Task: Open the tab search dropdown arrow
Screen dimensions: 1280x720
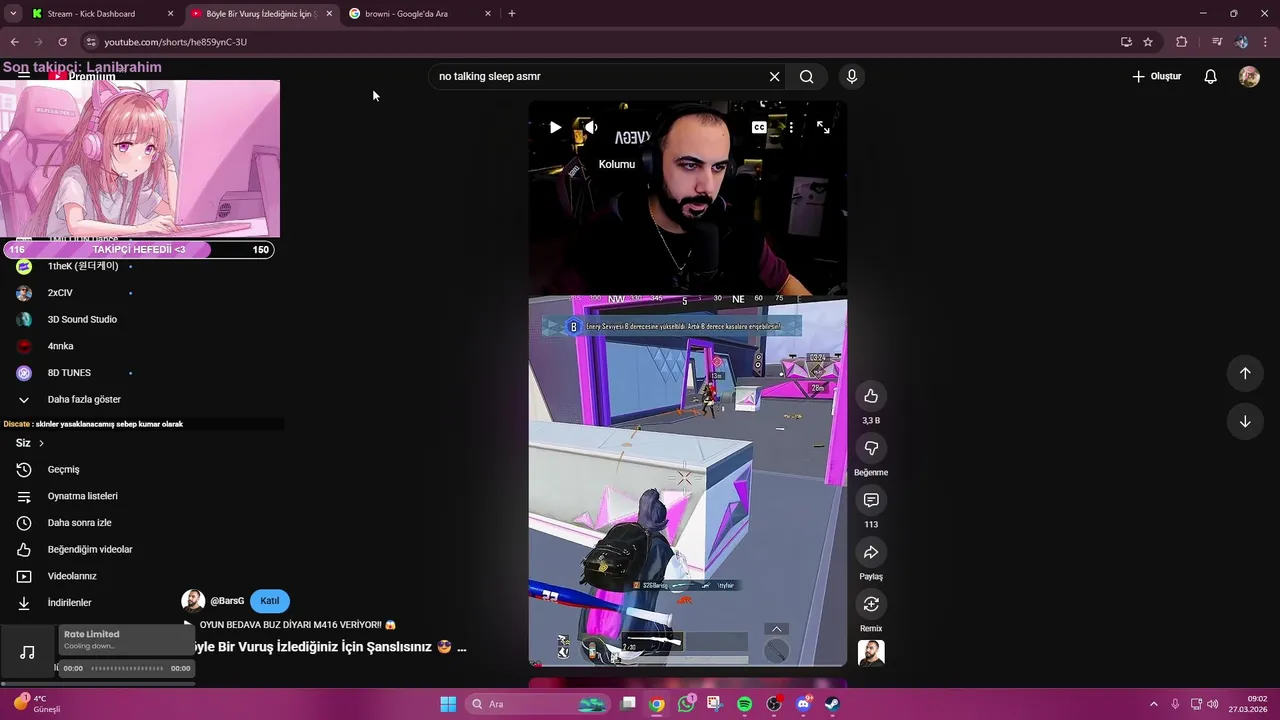Action: coord(12,14)
